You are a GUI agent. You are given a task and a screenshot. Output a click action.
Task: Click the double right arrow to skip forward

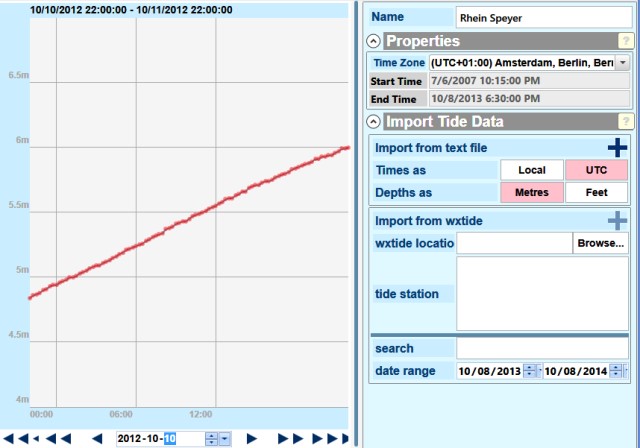click(289, 438)
